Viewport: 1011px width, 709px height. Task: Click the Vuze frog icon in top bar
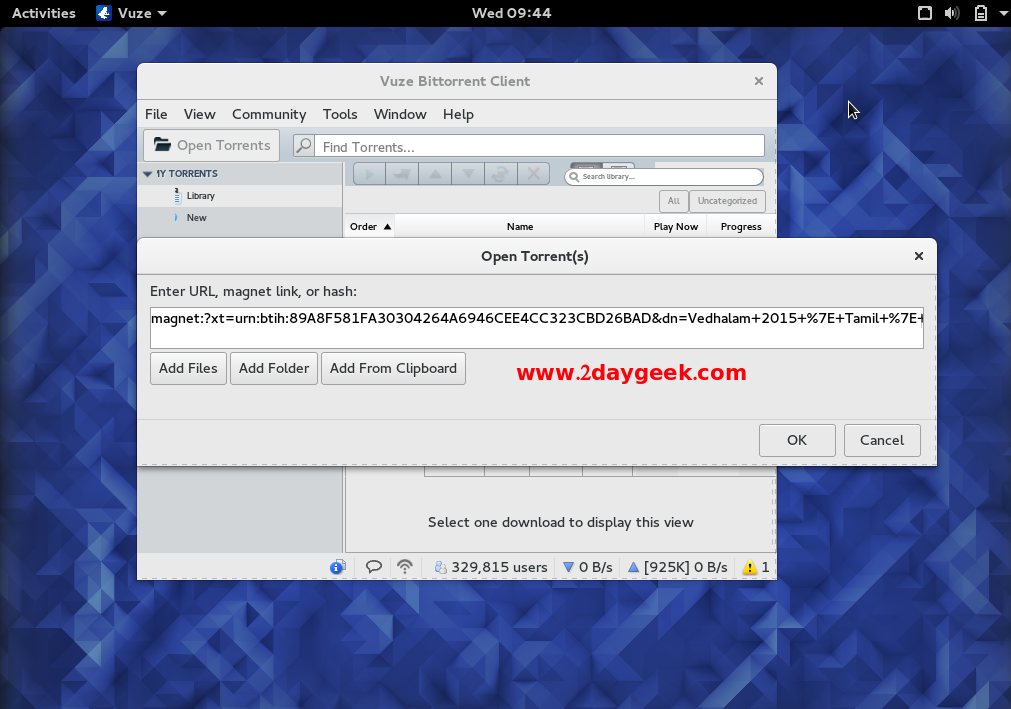click(x=104, y=13)
